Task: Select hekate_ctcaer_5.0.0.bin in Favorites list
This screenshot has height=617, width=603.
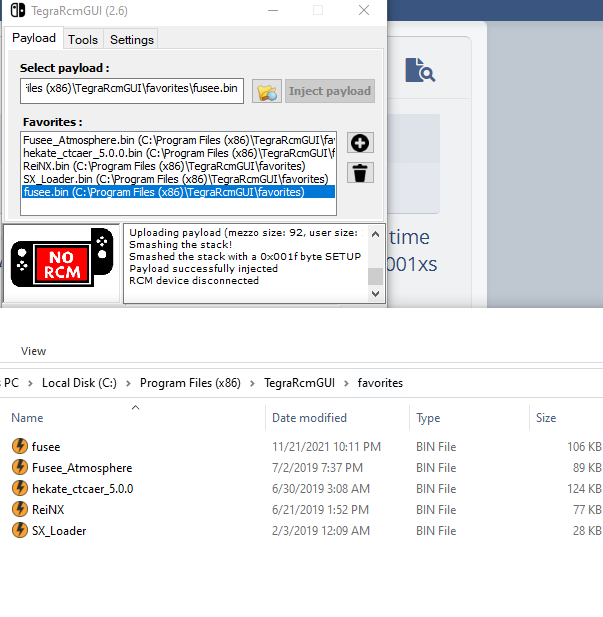Action: [x=179, y=153]
